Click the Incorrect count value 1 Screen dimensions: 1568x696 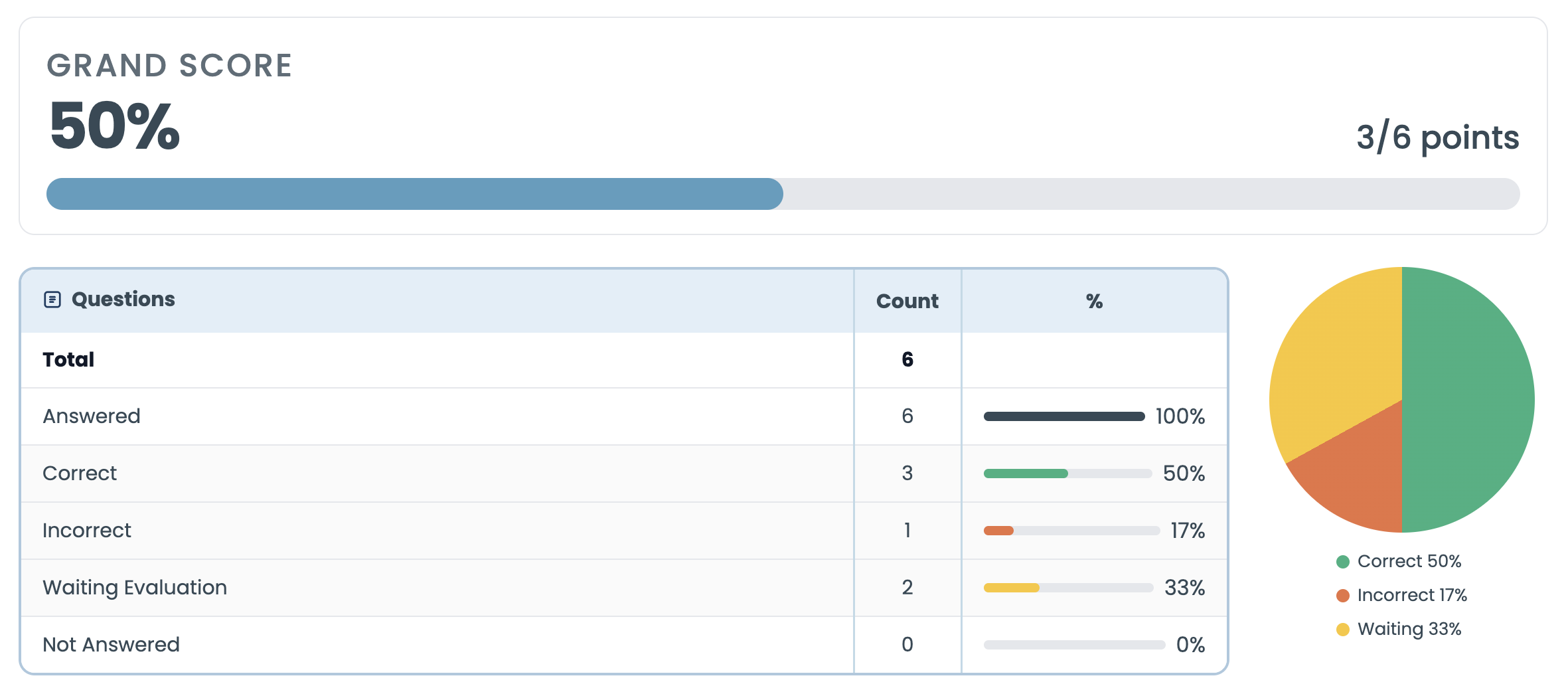tap(907, 531)
